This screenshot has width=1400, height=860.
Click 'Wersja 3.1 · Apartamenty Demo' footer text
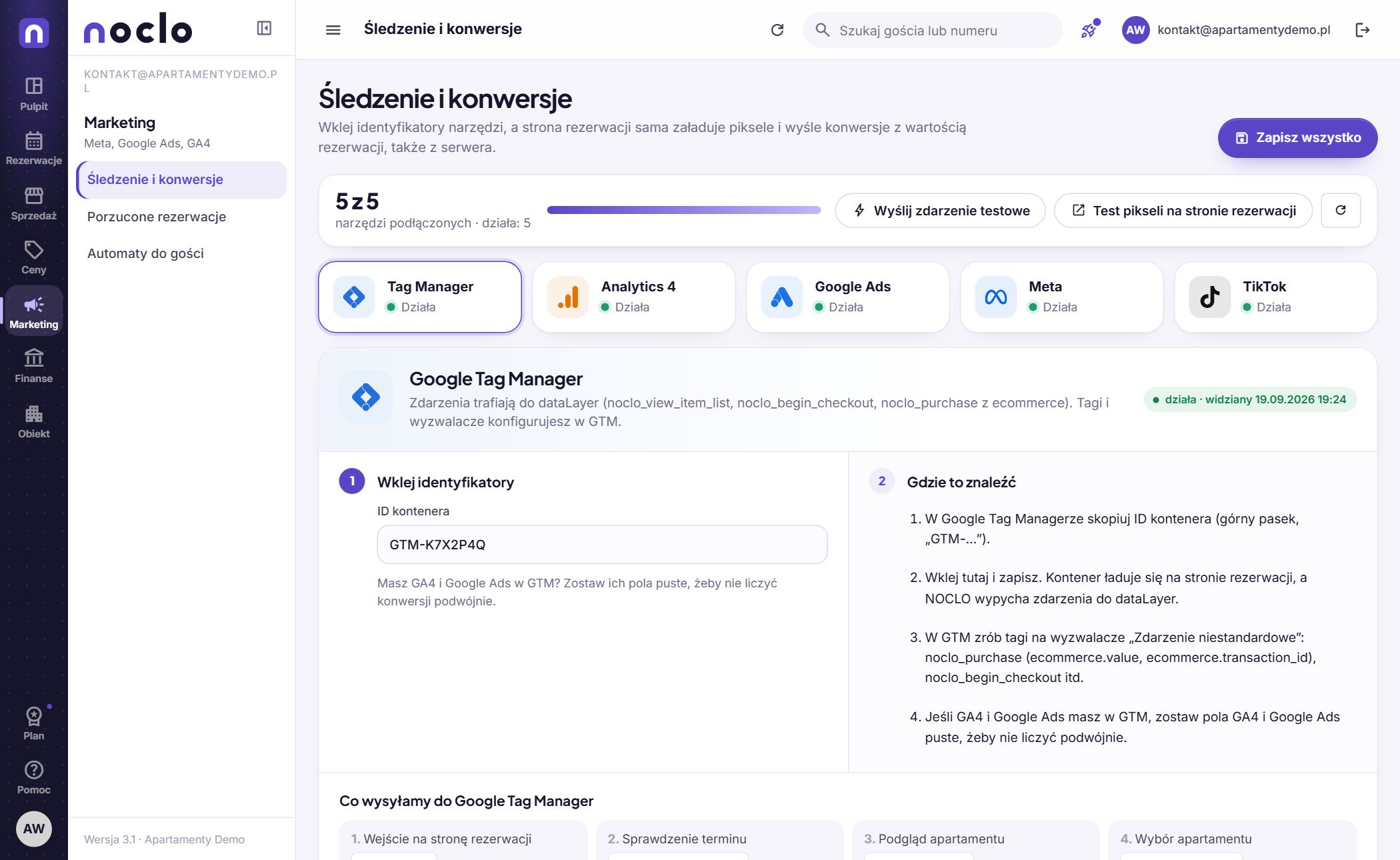coord(164,839)
